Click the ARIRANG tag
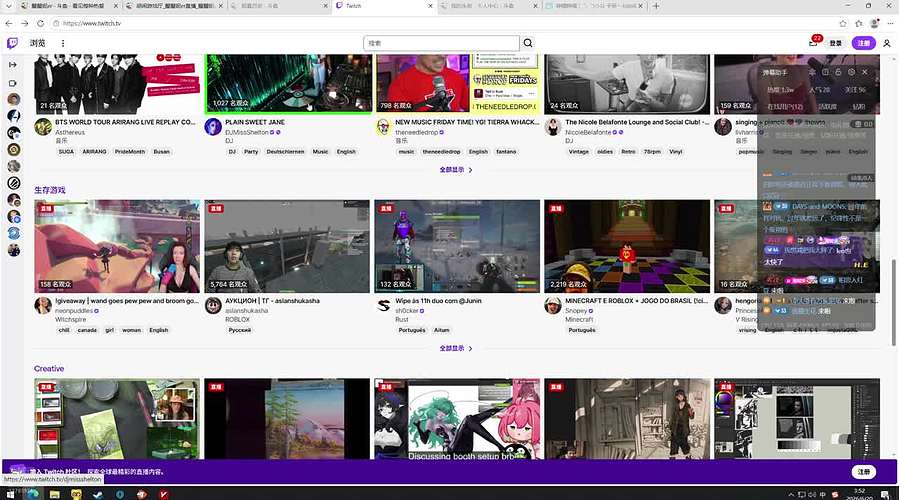899x500 pixels. pos(94,151)
